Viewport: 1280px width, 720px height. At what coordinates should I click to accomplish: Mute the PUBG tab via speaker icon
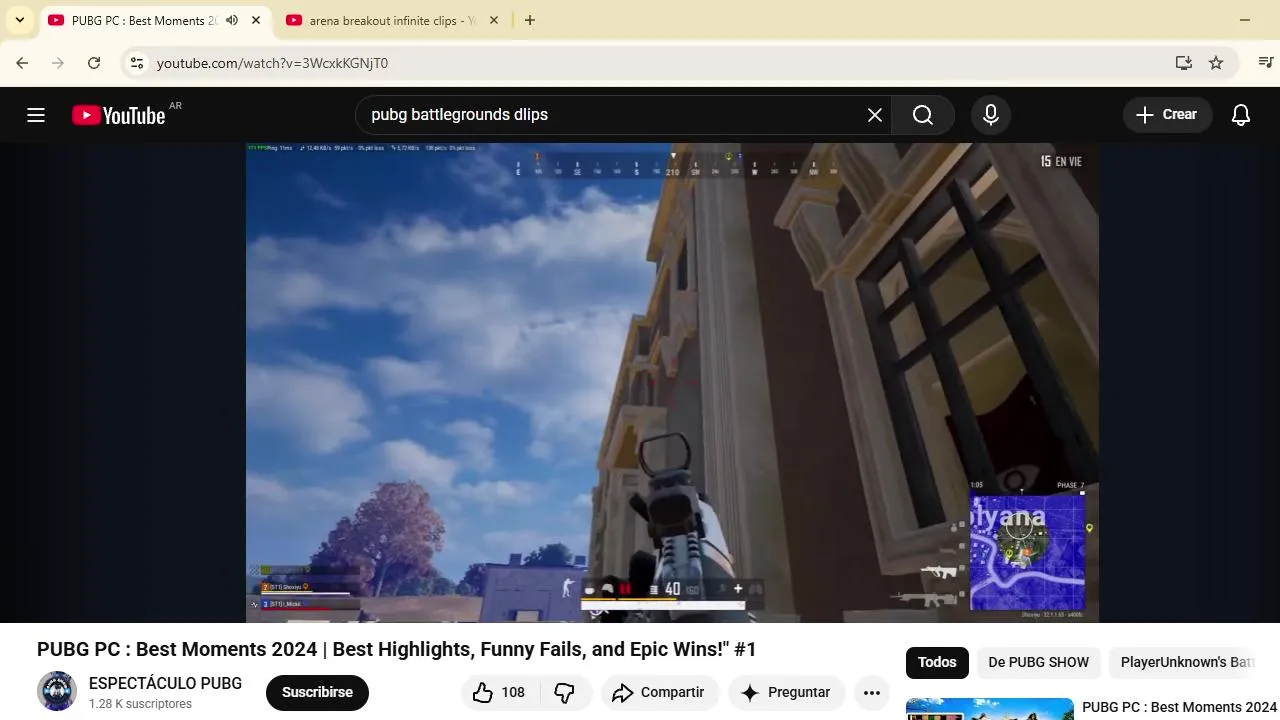232,20
